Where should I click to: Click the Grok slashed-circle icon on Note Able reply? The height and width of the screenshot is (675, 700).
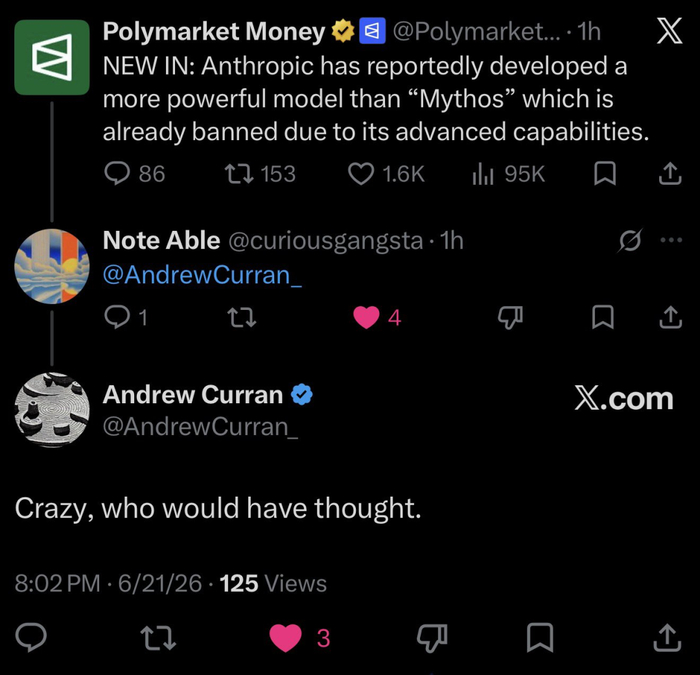click(630, 241)
